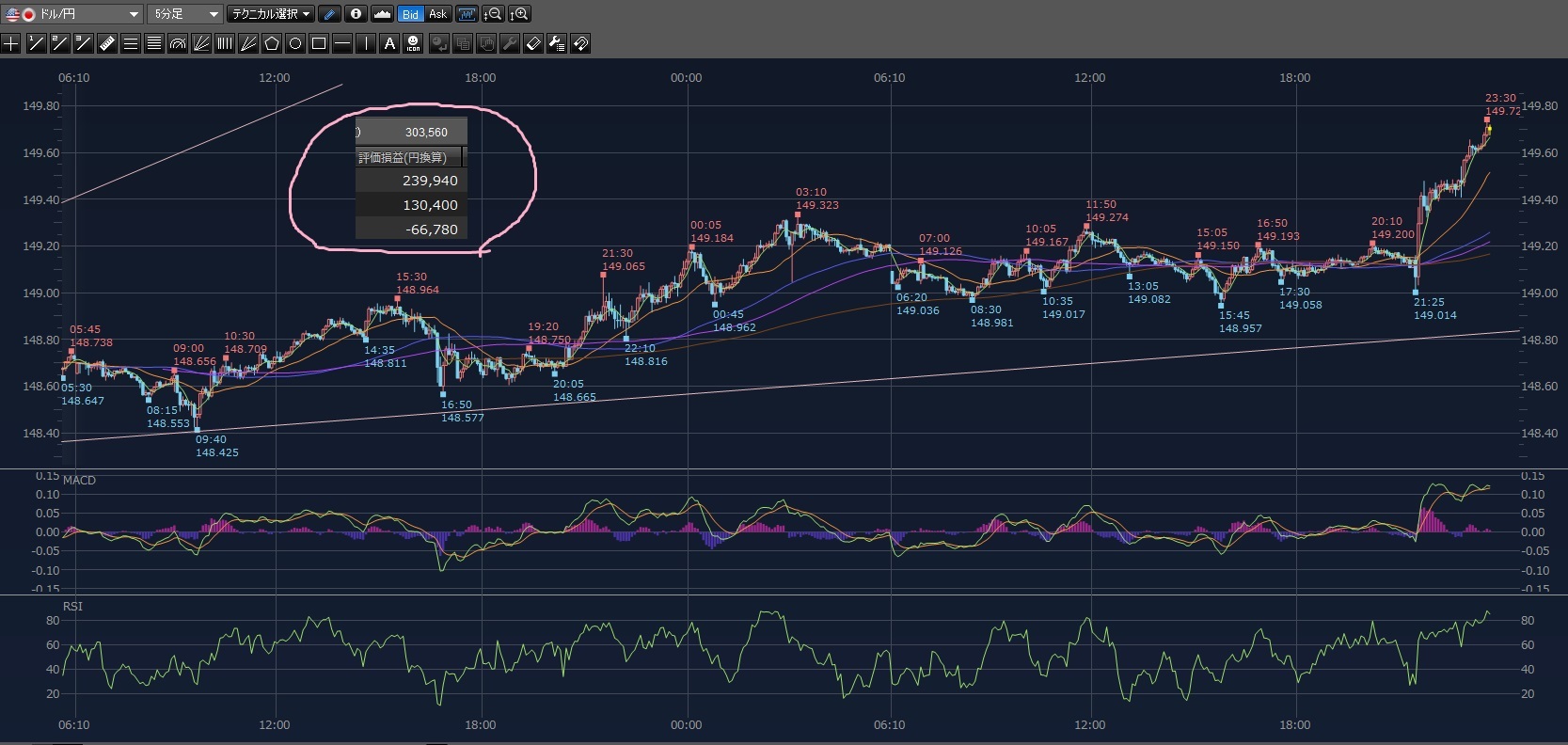Toggle the drawing pencil mode button

329,14
